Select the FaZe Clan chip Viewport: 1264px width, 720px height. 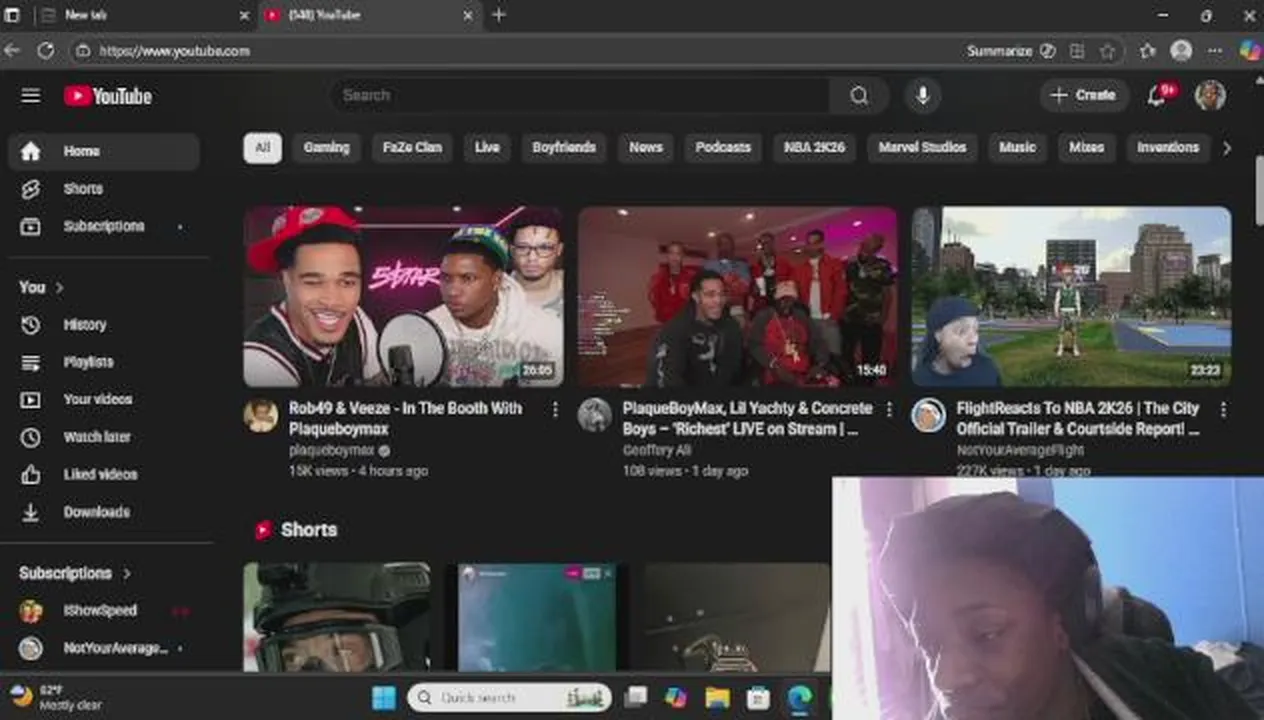[x=412, y=148]
